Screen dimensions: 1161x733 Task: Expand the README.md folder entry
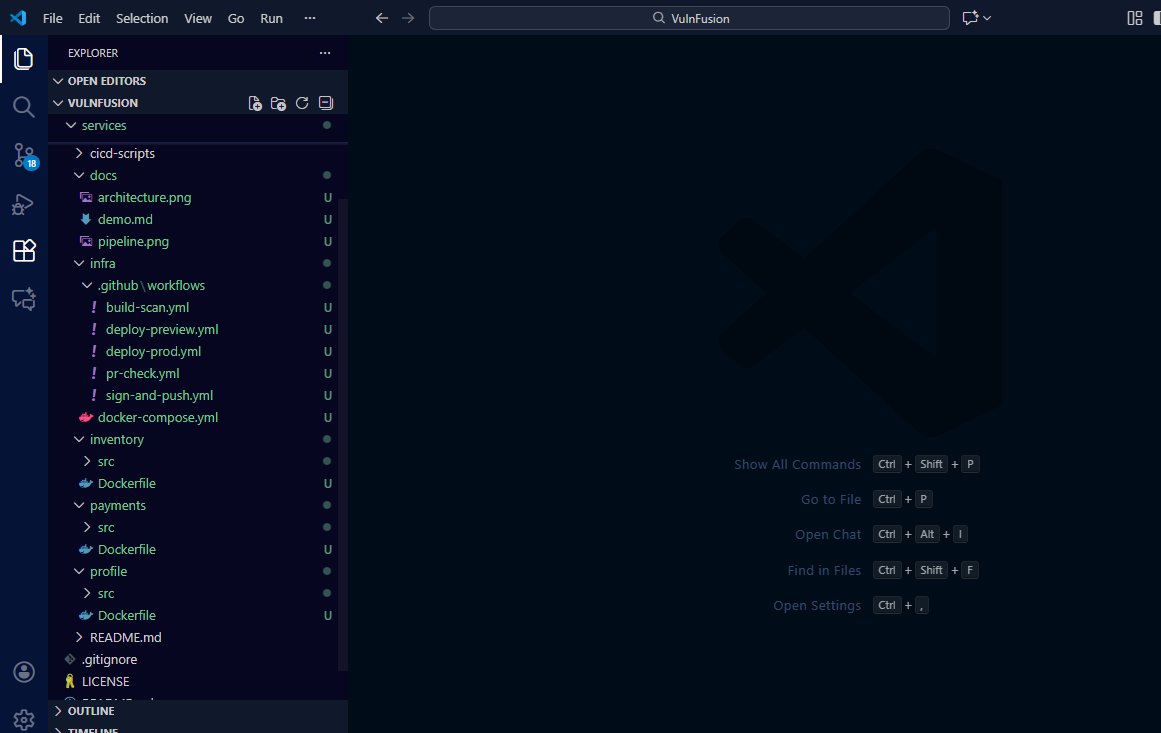(198, 637)
